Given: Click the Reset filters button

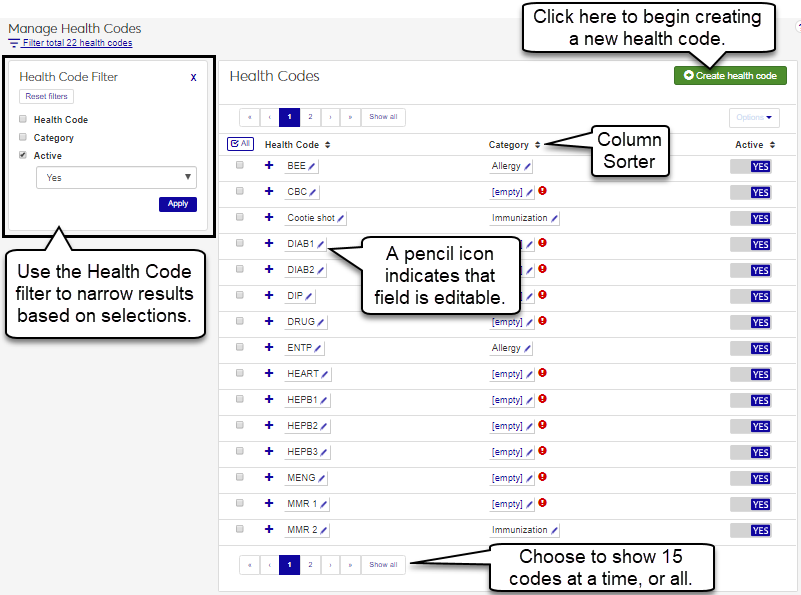Looking at the screenshot, I should pyautogui.click(x=46, y=97).
